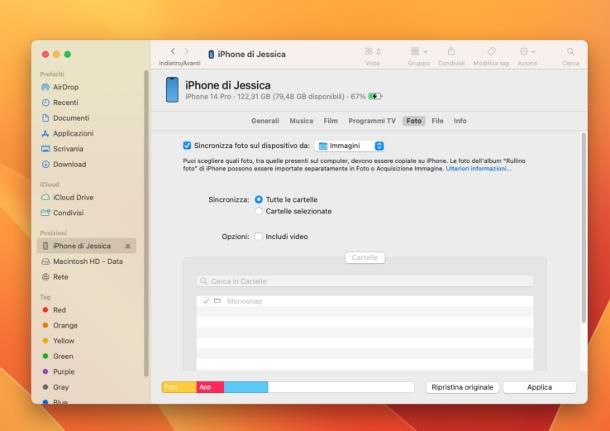Click Ripristina originale button
The width and height of the screenshot is (610, 431).
click(x=462, y=387)
